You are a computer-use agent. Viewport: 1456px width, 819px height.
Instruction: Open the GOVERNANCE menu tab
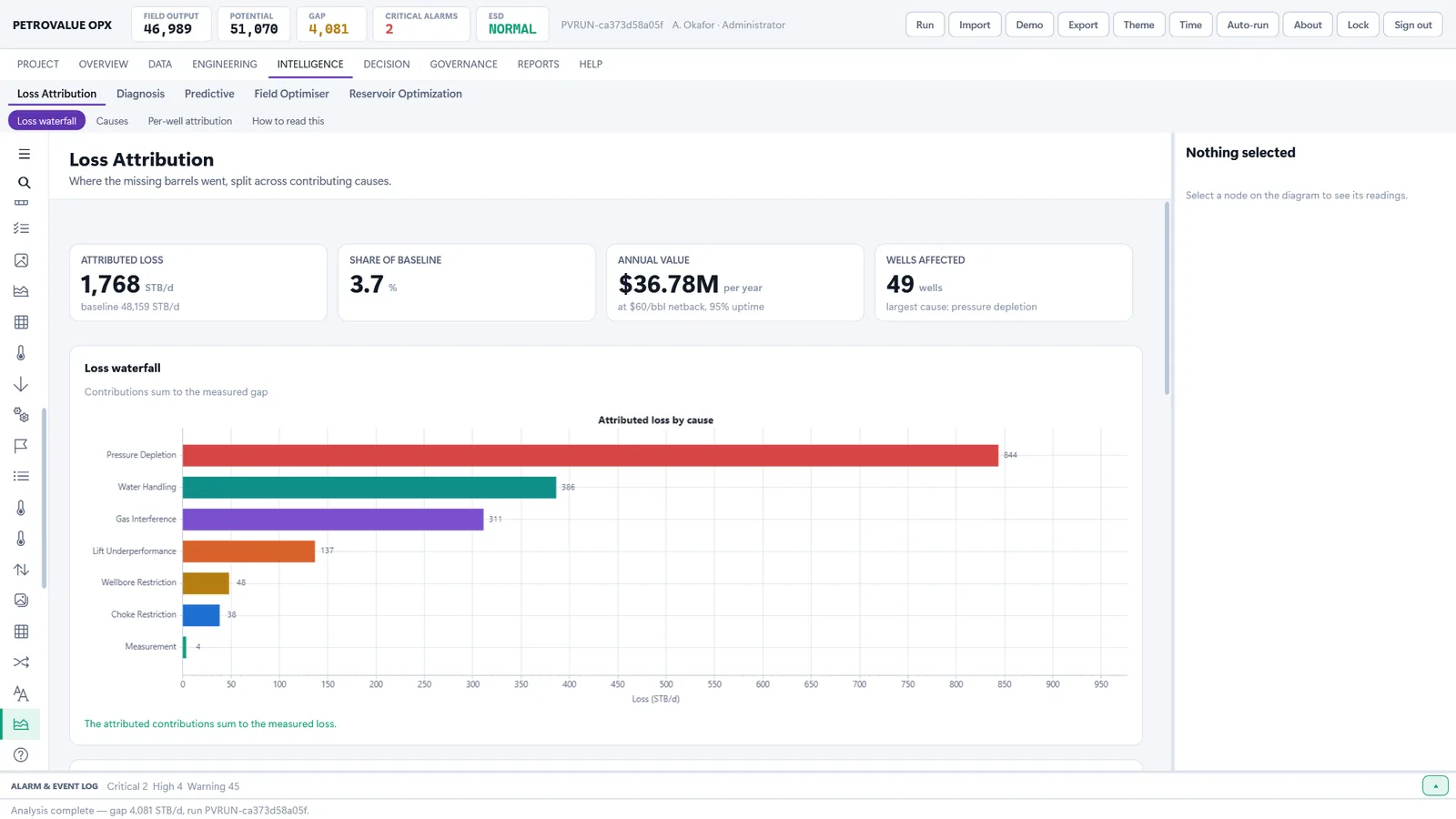[x=463, y=64]
